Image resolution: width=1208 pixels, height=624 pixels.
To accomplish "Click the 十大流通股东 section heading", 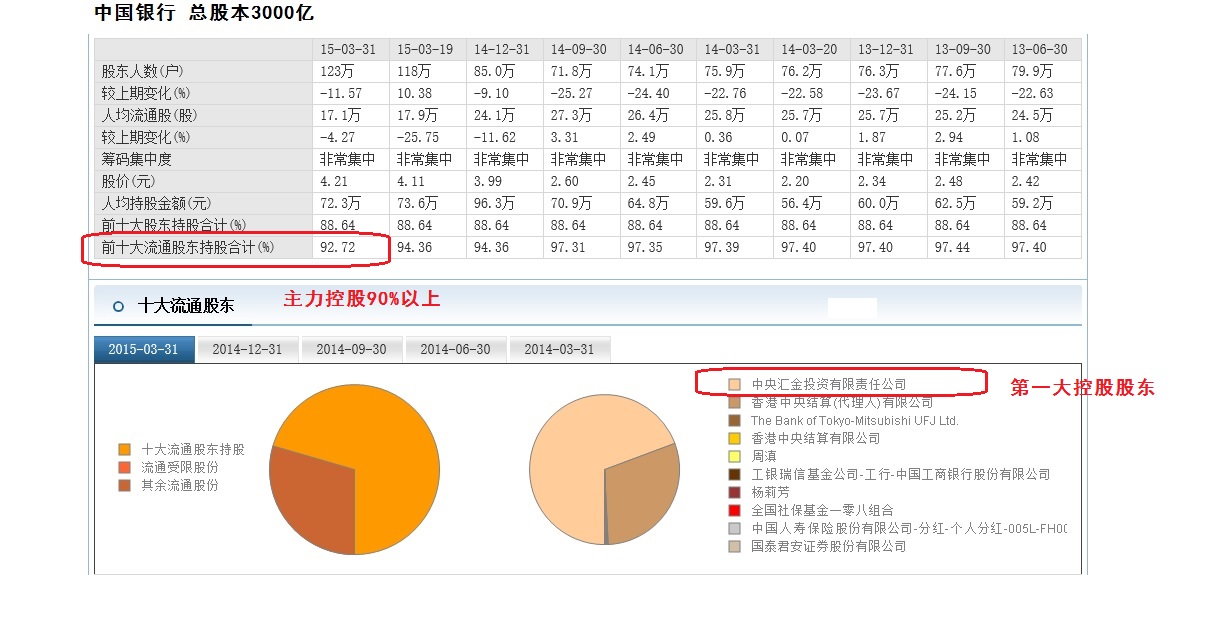I will click(186, 306).
